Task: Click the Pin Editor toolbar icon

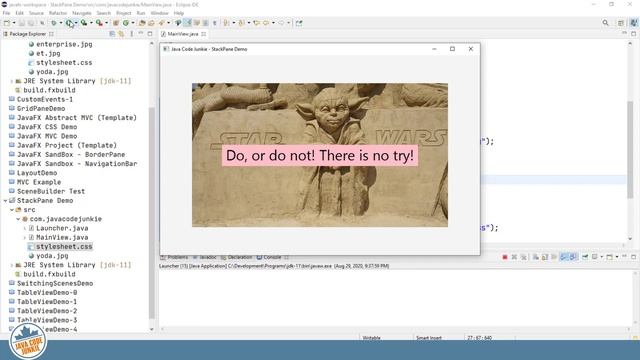Action: [x=299, y=23]
